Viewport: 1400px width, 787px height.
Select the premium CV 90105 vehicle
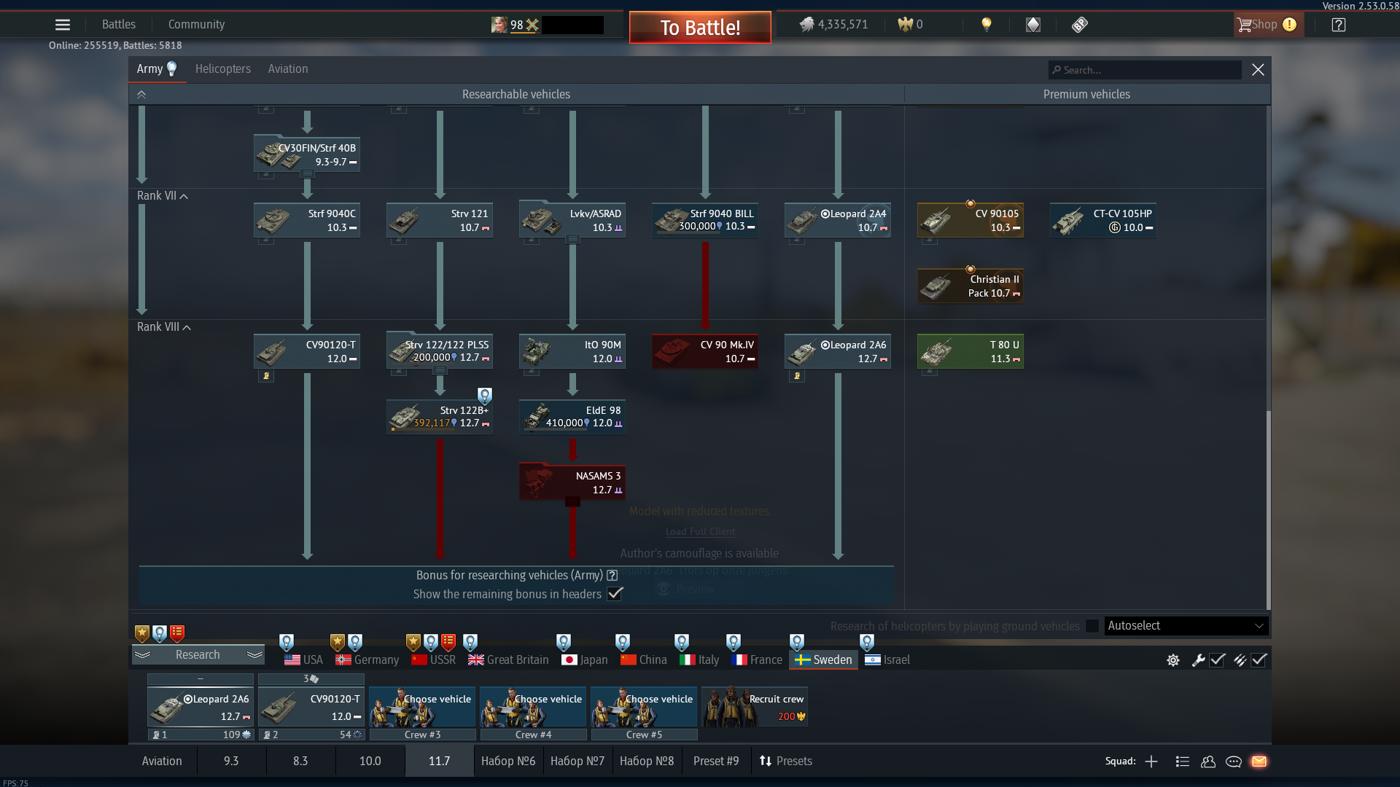(x=970, y=220)
